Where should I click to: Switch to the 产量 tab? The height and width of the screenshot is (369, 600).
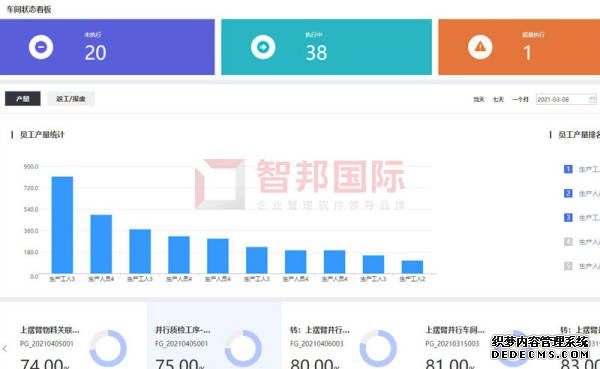(23, 99)
